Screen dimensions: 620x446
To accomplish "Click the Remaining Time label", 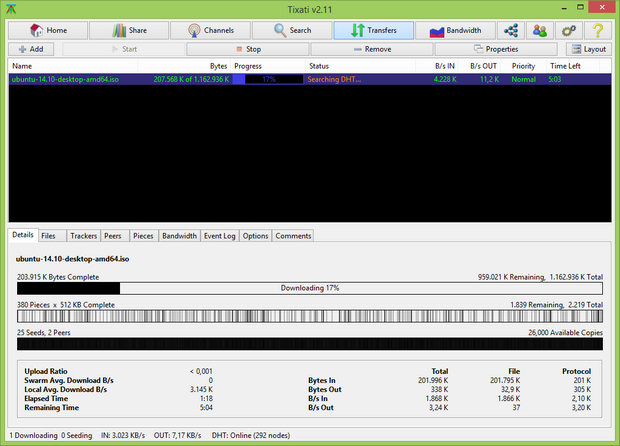I will (x=51, y=408).
